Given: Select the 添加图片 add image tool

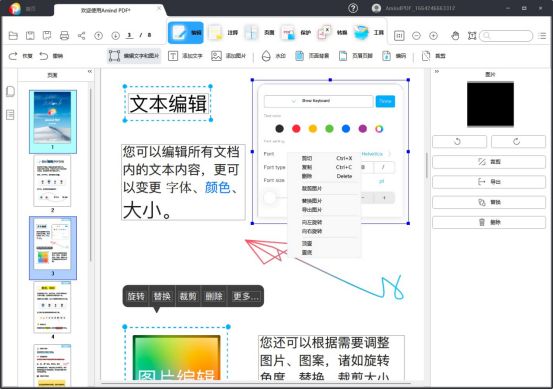Looking at the screenshot, I should tap(229, 56).
